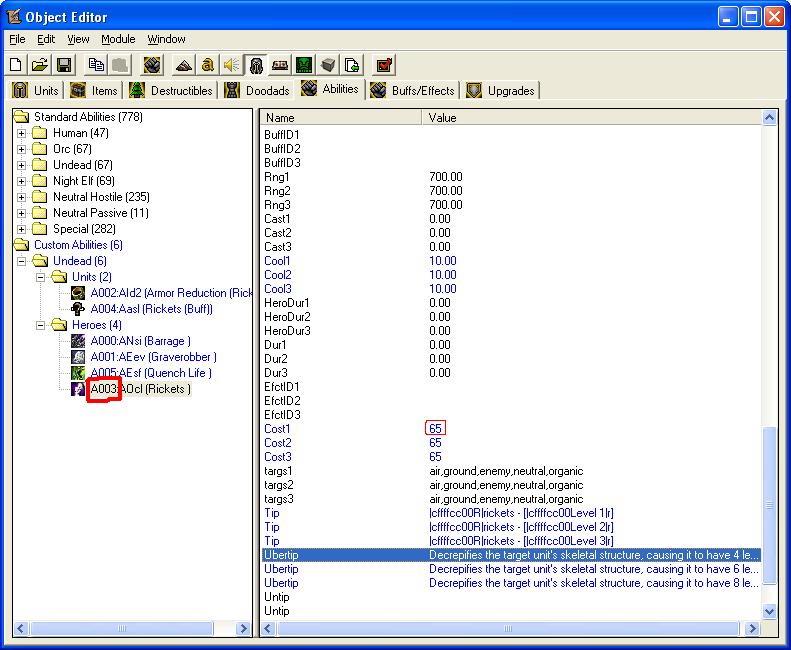Image resolution: width=791 pixels, height=650 pixels.
Task: Click the New file toolbar icon
Action: pyautogui.click(x=16, y=65)
